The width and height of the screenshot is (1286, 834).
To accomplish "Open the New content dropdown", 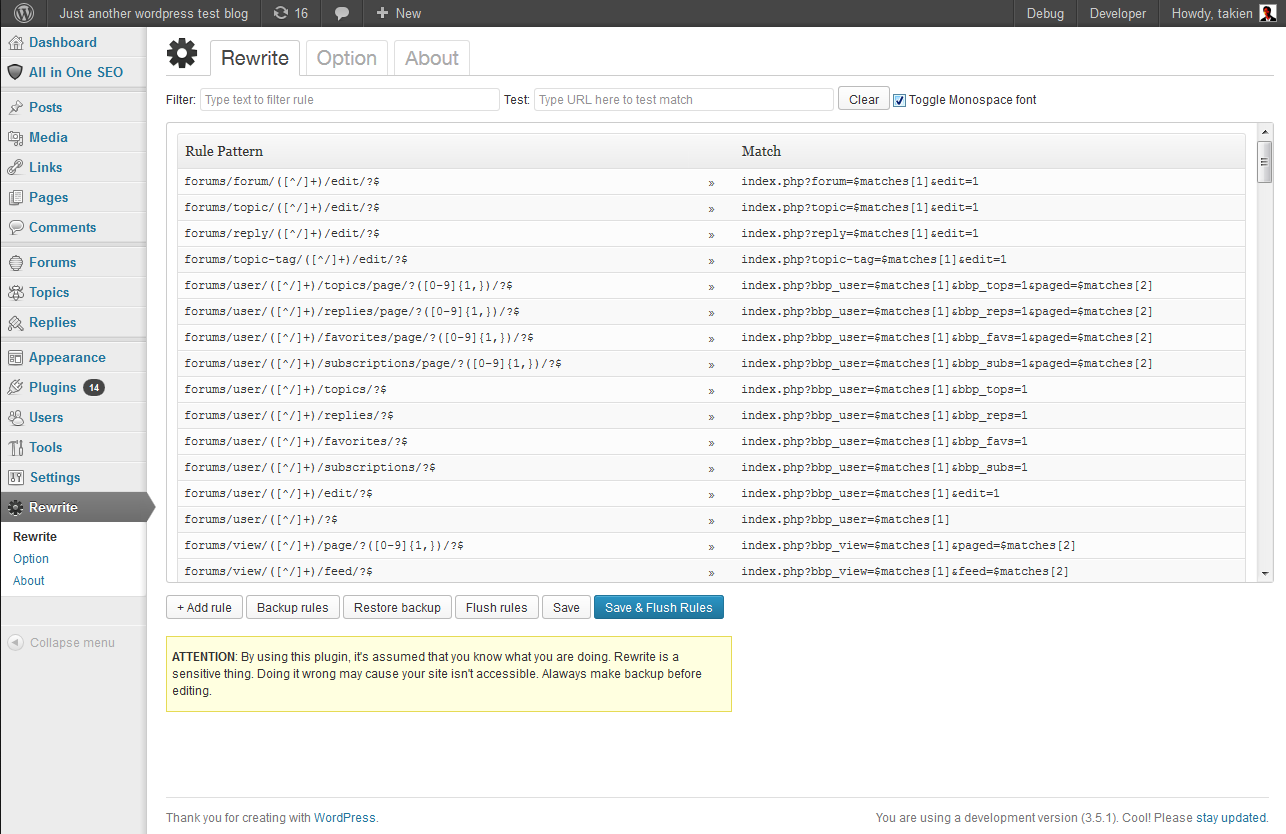I will pos(398,13).
